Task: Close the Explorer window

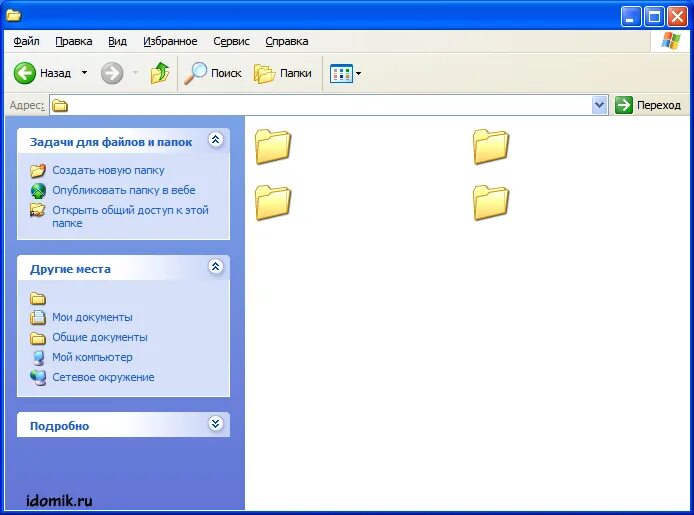Action: pyautogui.click(x=677, y=17)
